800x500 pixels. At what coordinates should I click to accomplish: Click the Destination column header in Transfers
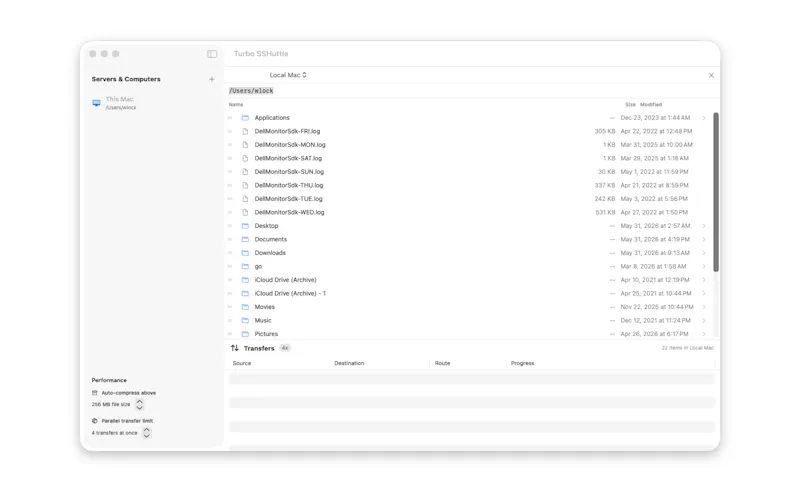click(x=349, y=363)
